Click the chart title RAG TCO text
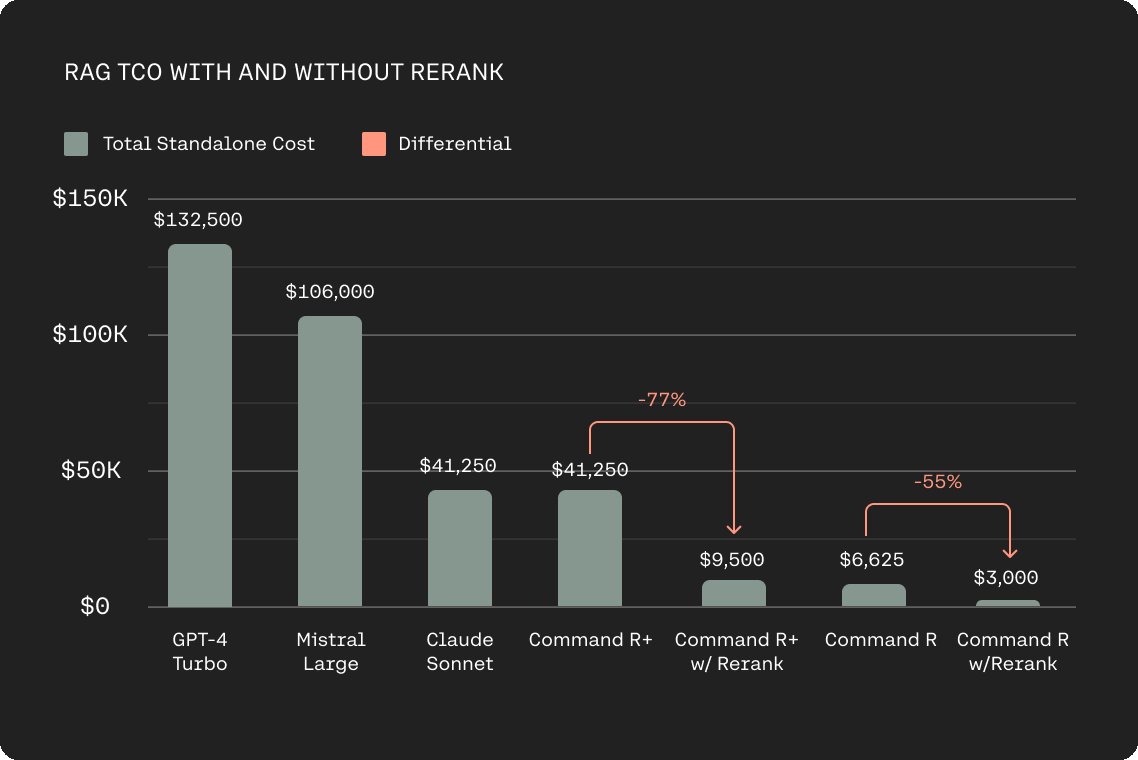1138x760 pixels. 284,72
